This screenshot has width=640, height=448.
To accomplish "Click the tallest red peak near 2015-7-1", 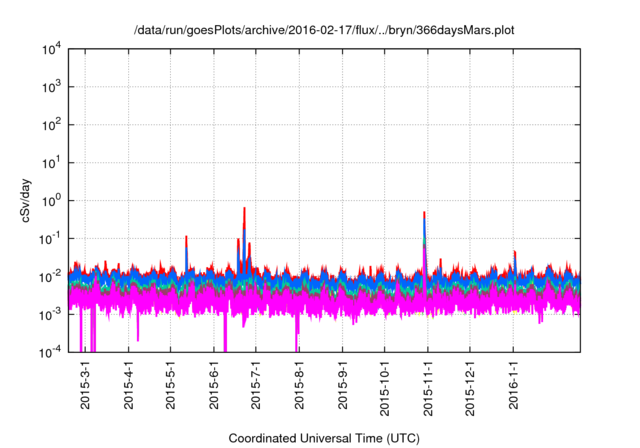I will pyautogui.click(x=244, y=210).
